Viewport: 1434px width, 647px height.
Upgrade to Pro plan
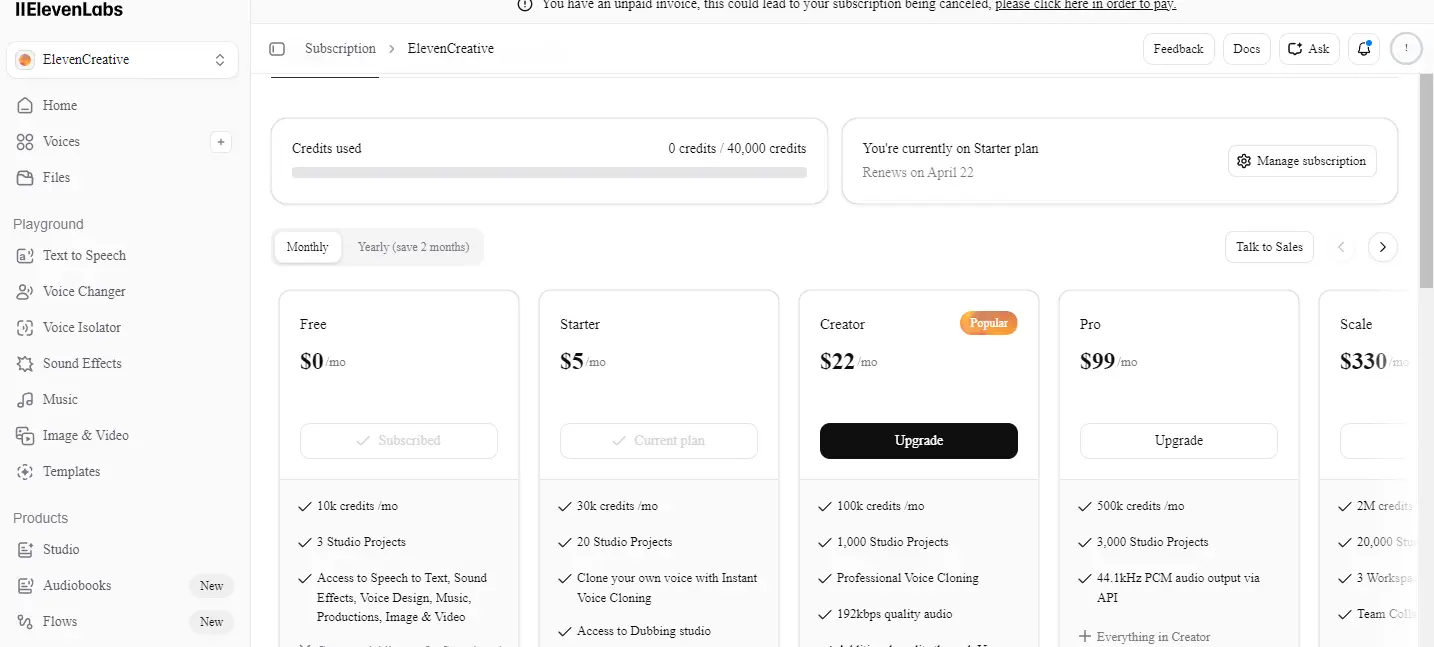pos(1179,441)
